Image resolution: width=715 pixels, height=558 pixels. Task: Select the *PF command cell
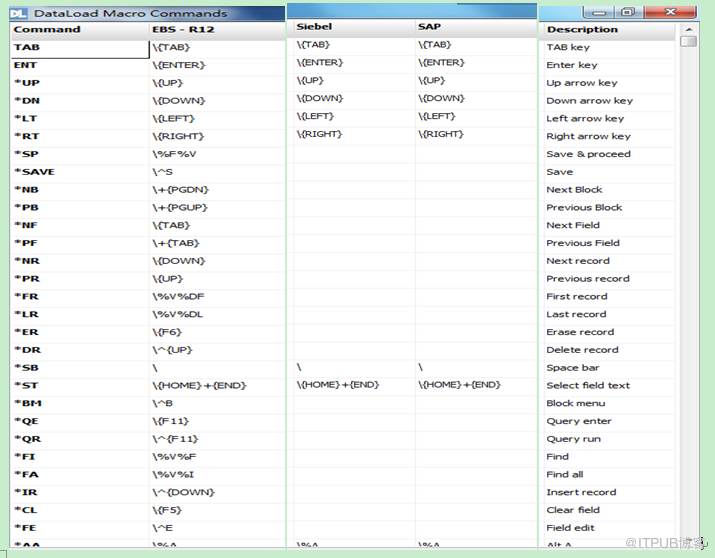tap(80, 243)
